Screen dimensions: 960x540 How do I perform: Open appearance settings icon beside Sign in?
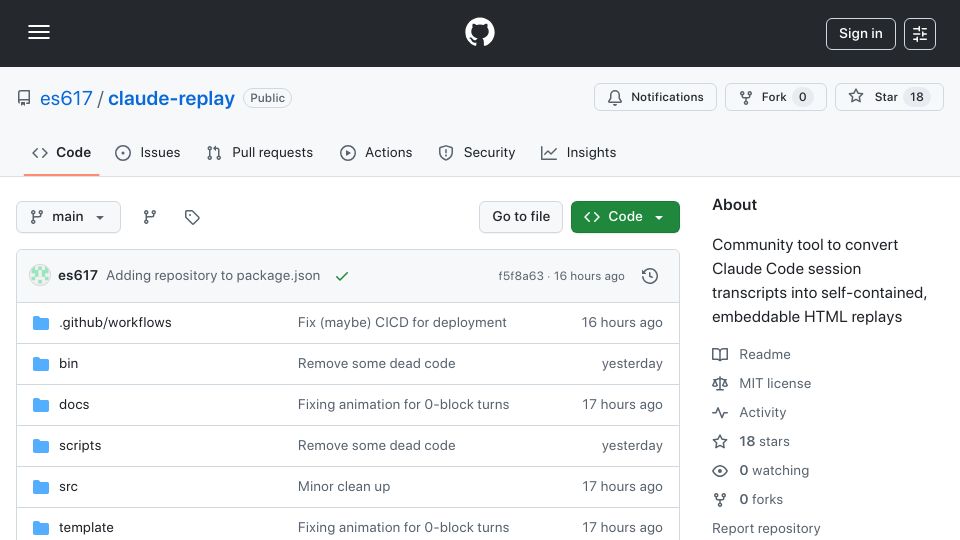pos(920,34)
